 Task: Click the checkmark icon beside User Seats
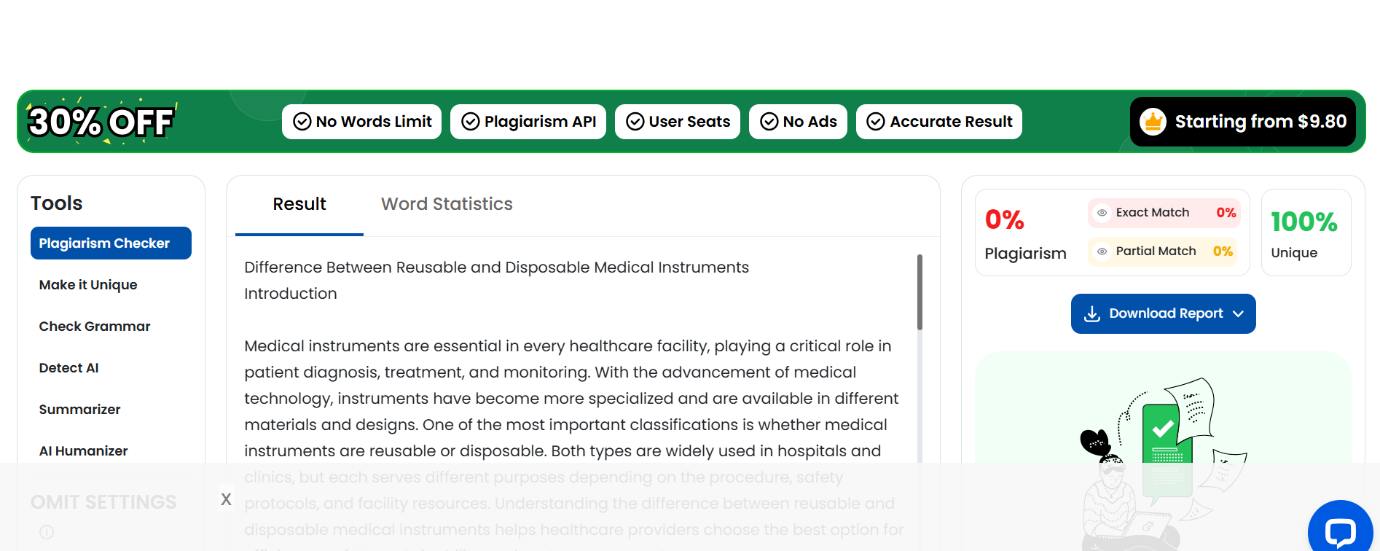click(x=635, y=122)
